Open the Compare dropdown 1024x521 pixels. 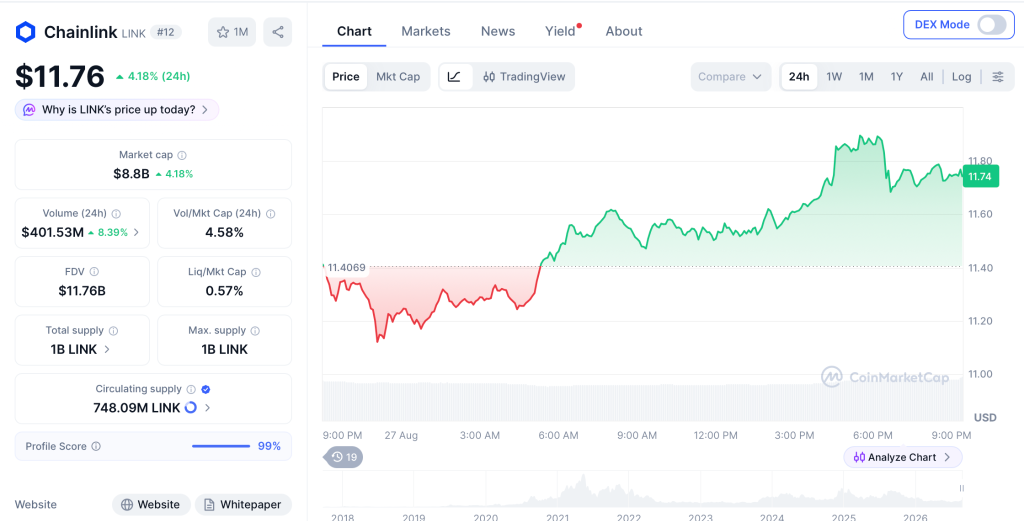coord(730,76)
